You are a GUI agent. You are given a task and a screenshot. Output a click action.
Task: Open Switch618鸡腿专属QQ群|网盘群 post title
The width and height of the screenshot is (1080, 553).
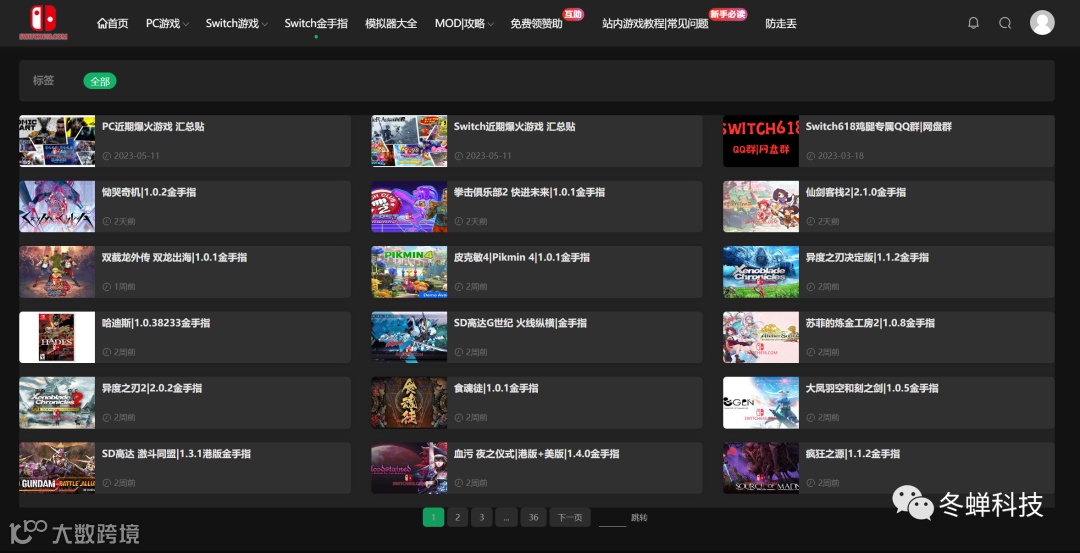[879, 127]
